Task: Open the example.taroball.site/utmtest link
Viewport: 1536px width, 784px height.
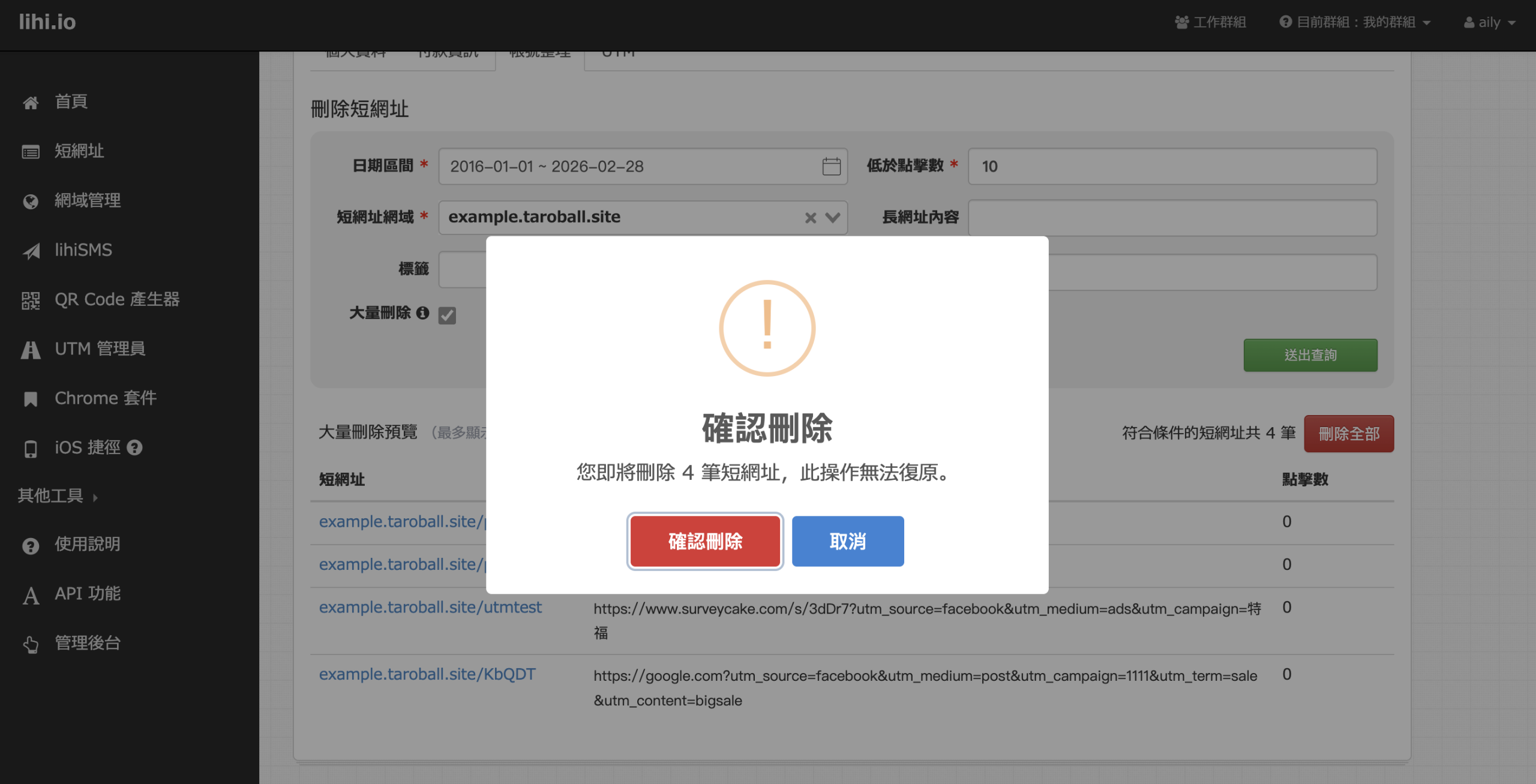Action: 430,608
